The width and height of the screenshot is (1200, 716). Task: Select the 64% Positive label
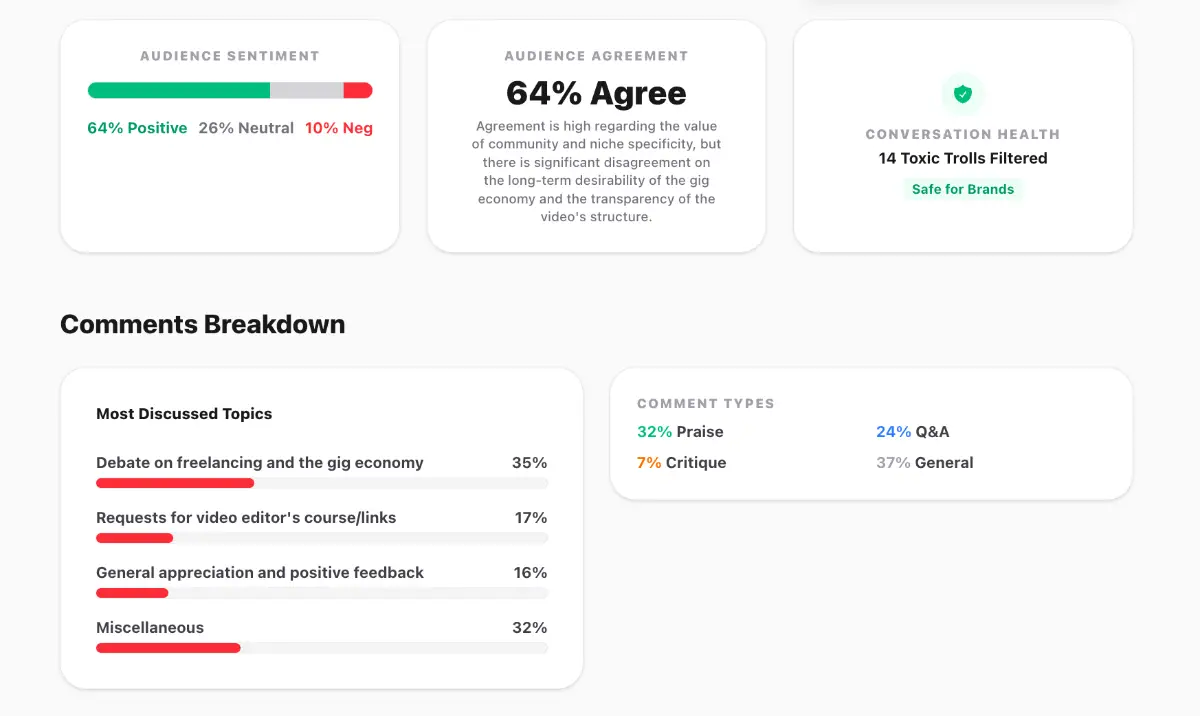(x=137, y=128)
